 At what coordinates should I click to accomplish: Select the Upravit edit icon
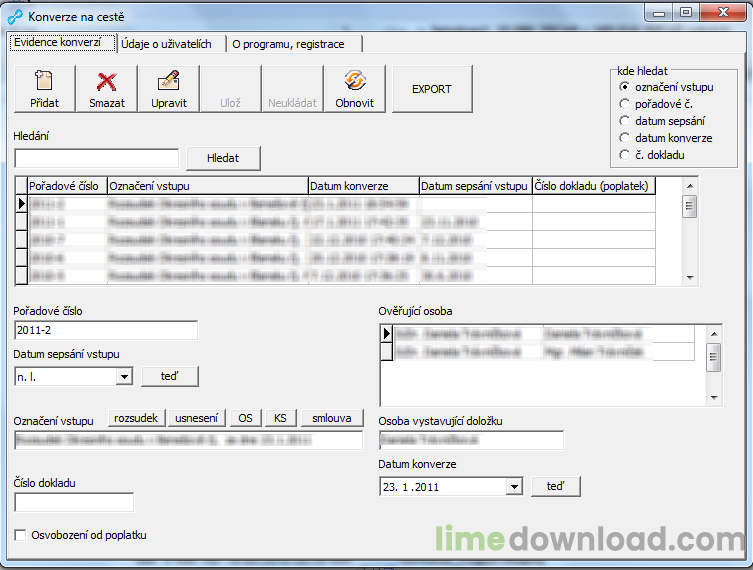(x=168, y=82)
